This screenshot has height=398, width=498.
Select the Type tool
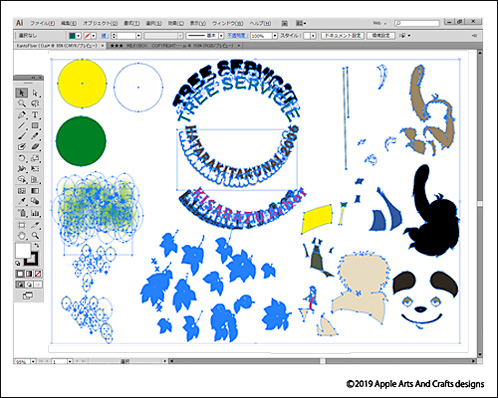tap(35, 115)
